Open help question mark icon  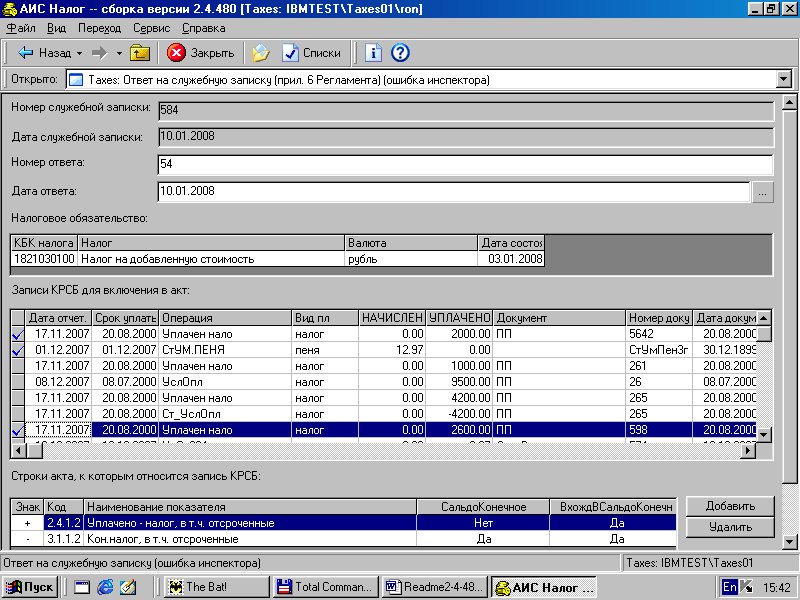tap(400, 53)
